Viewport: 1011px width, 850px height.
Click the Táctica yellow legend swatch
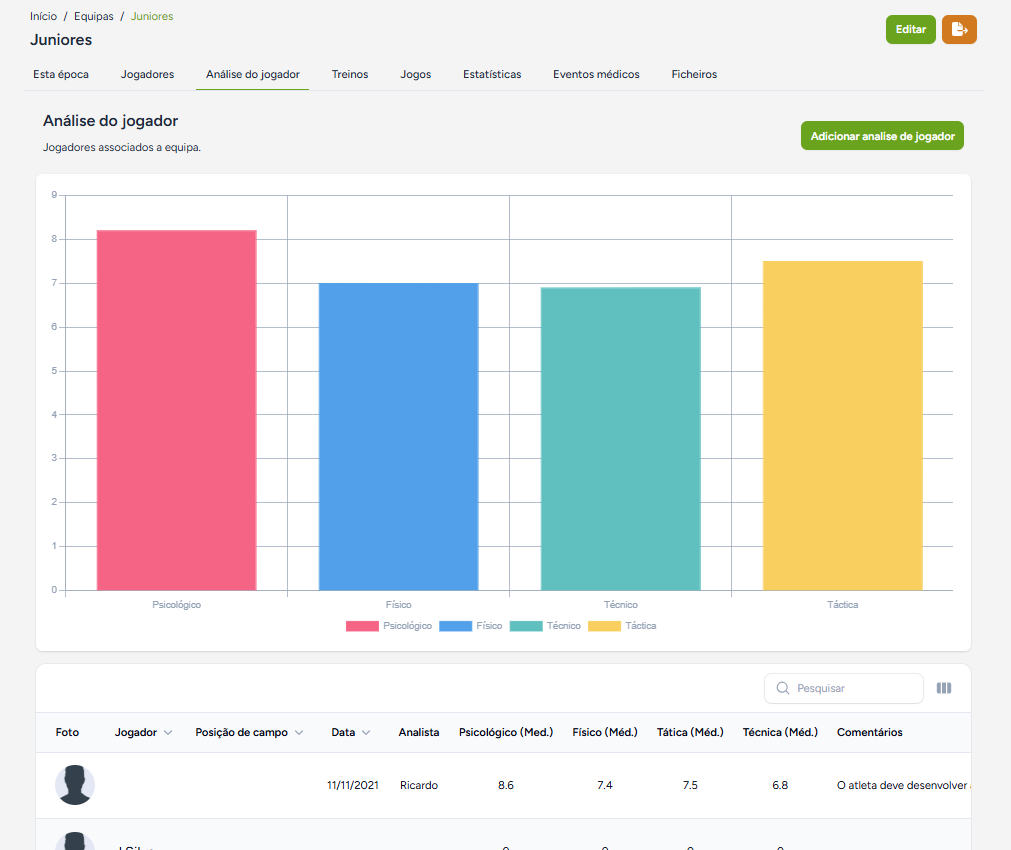click(604, 626)
